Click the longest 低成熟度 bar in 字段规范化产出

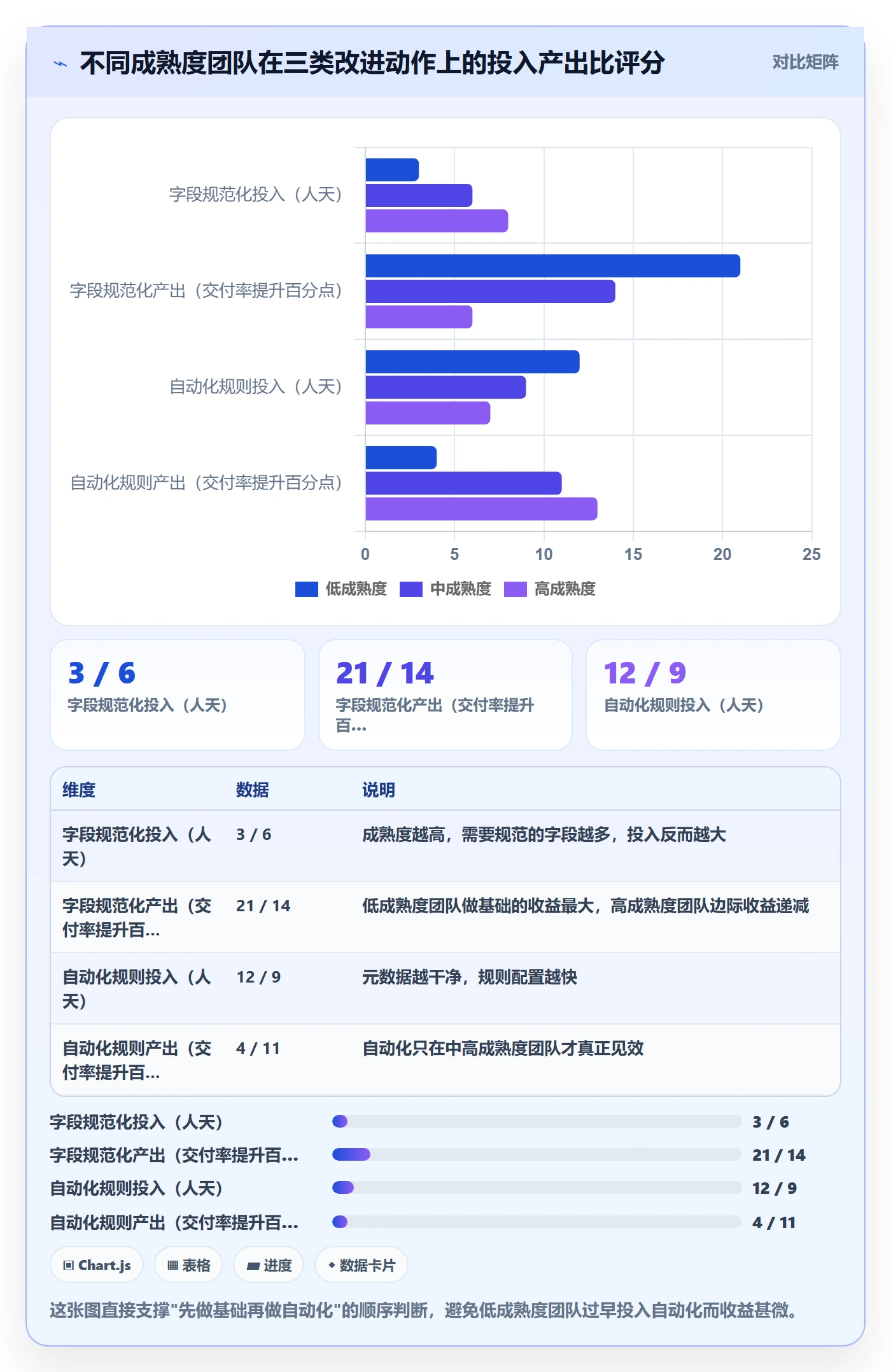click(552, 266)
